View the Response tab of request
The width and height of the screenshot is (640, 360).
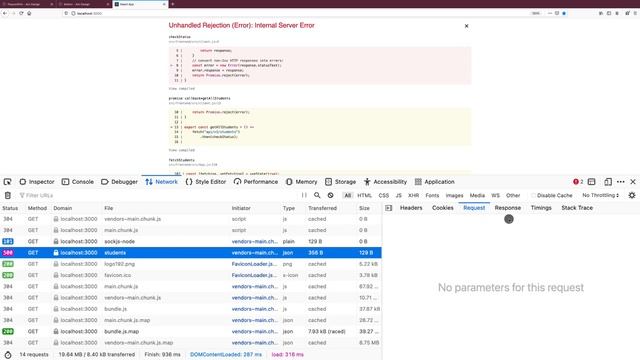click(508, 208)
